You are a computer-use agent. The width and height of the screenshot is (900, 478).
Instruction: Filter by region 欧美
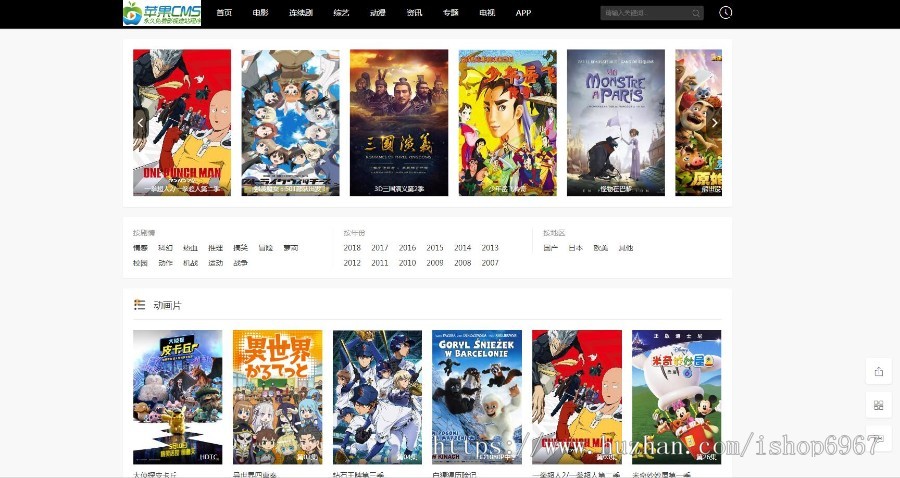click(601, 248)
